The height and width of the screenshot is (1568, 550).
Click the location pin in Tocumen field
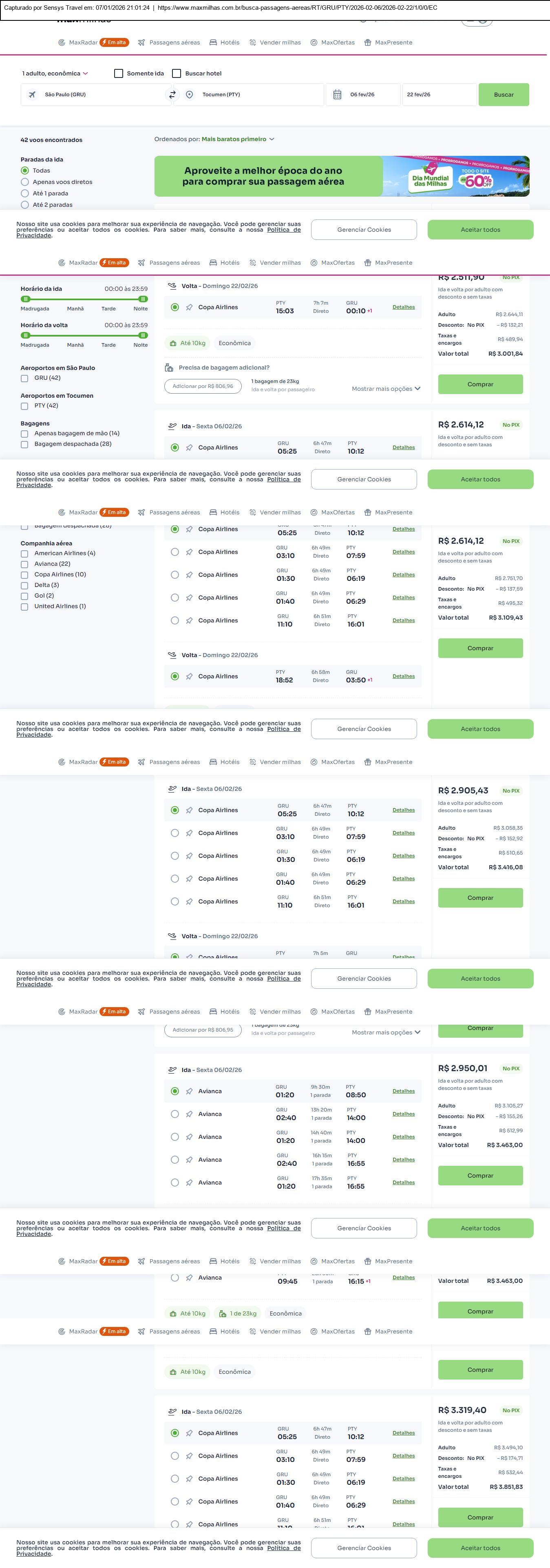tap(190, 94)
